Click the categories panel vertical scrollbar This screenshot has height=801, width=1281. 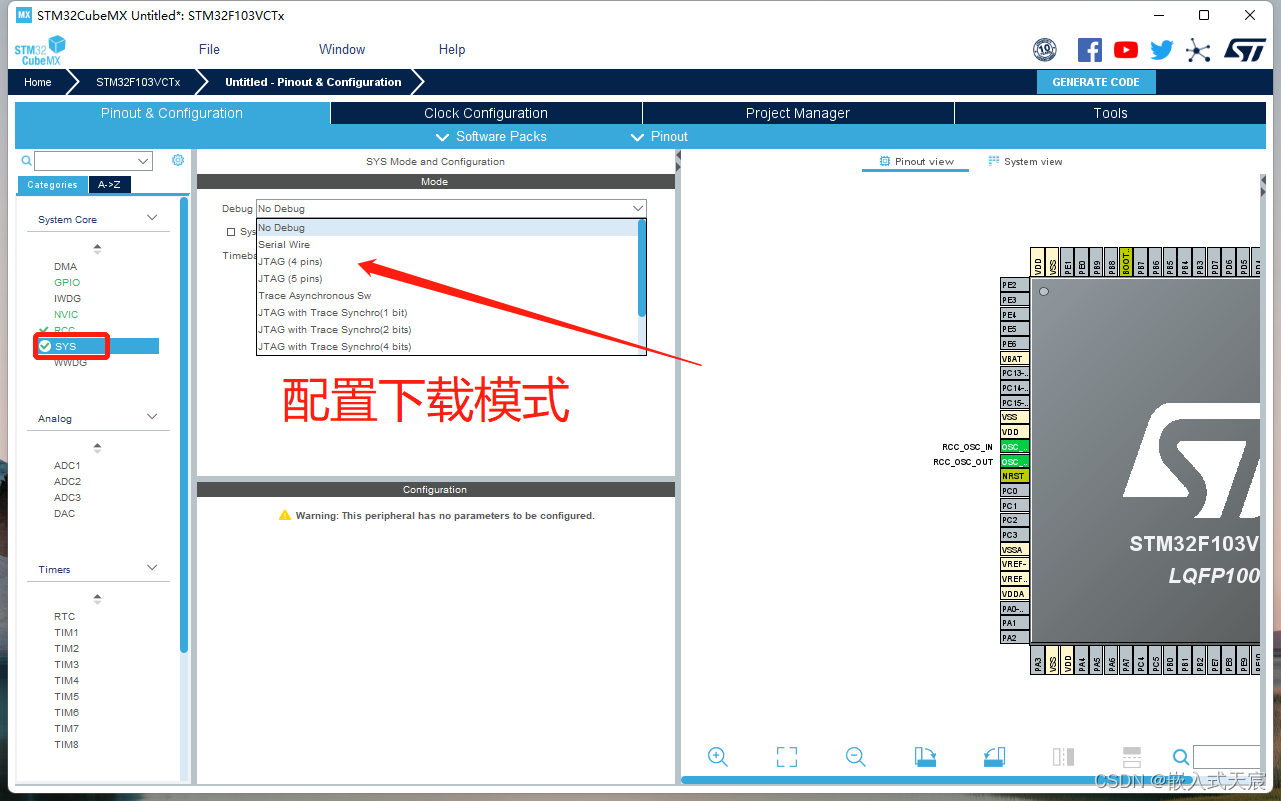pyautogui.click(x=184, y=425)
